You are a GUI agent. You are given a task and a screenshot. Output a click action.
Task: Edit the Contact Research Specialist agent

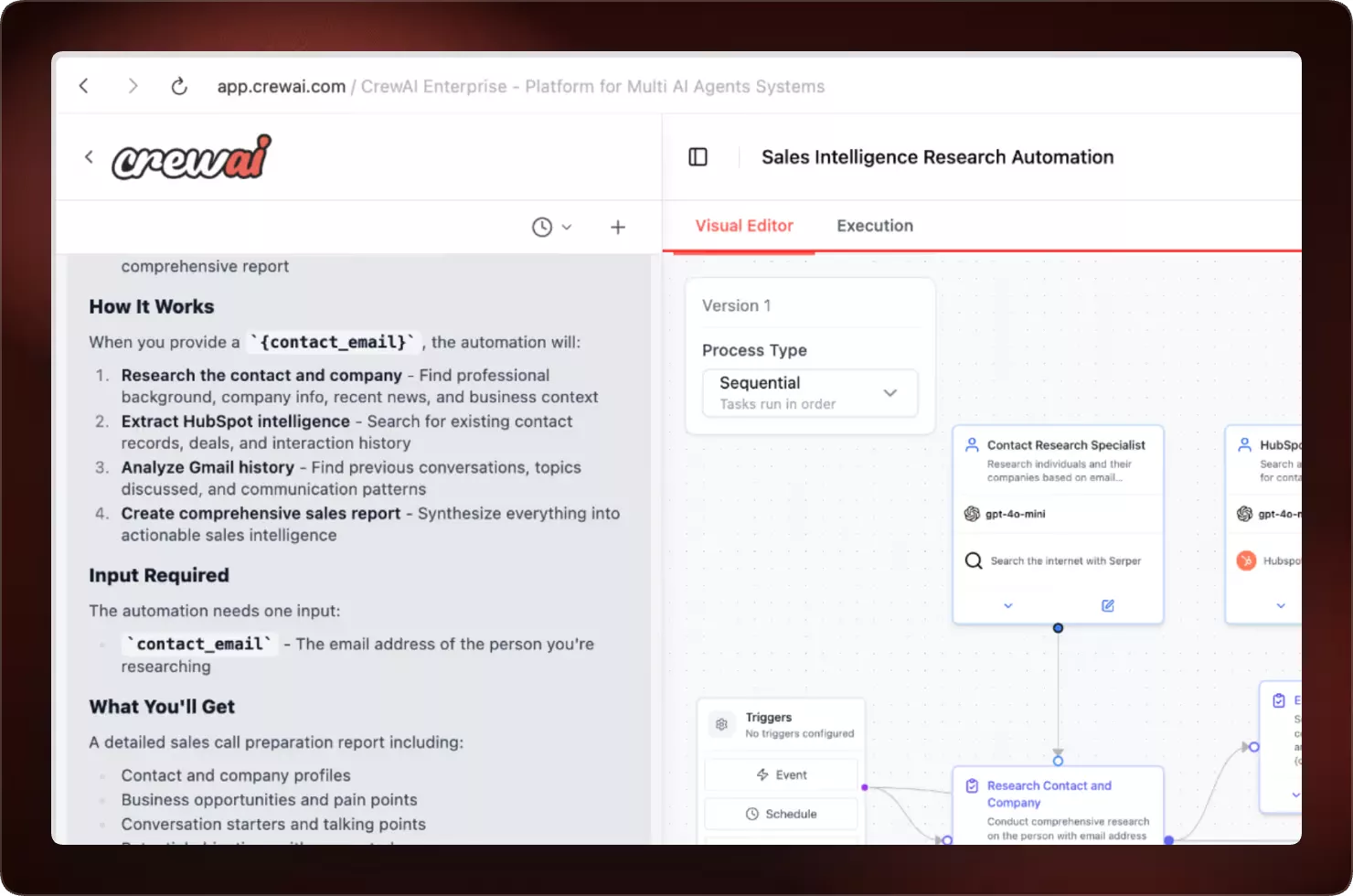click(x=1108, y=605)
